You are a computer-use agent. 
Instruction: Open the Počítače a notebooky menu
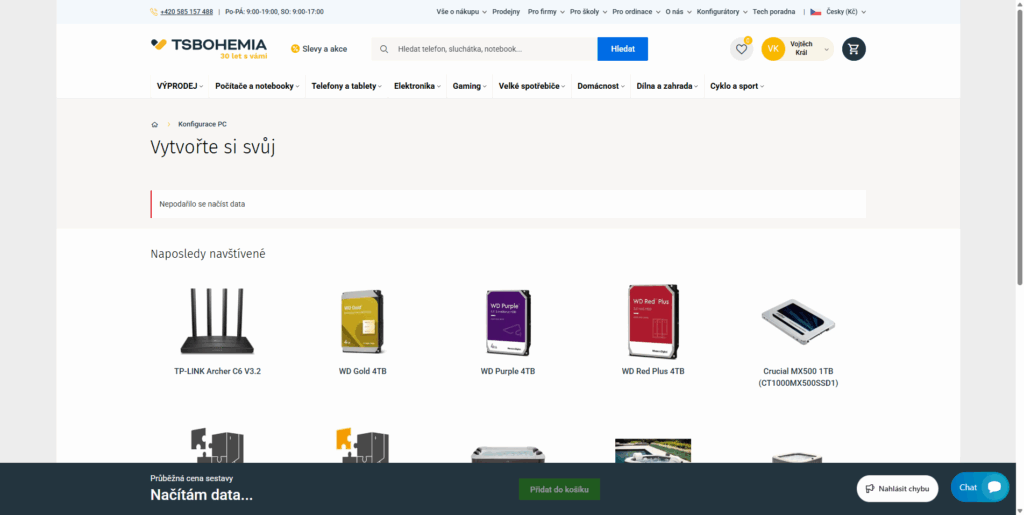(258, 86)
